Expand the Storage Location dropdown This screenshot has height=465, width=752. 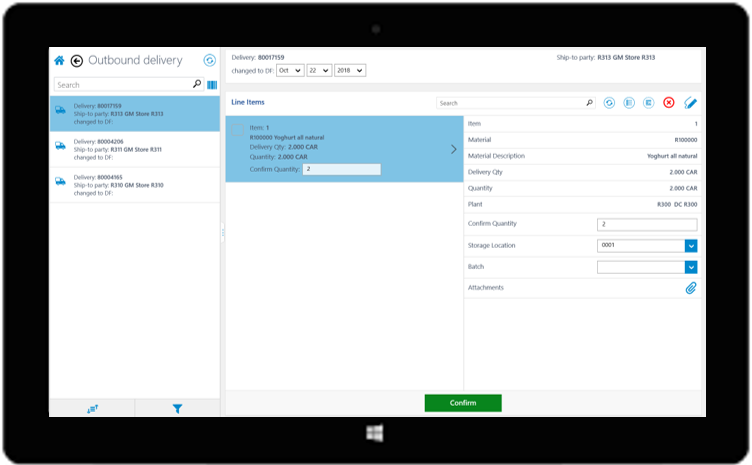tap(690, 245)
